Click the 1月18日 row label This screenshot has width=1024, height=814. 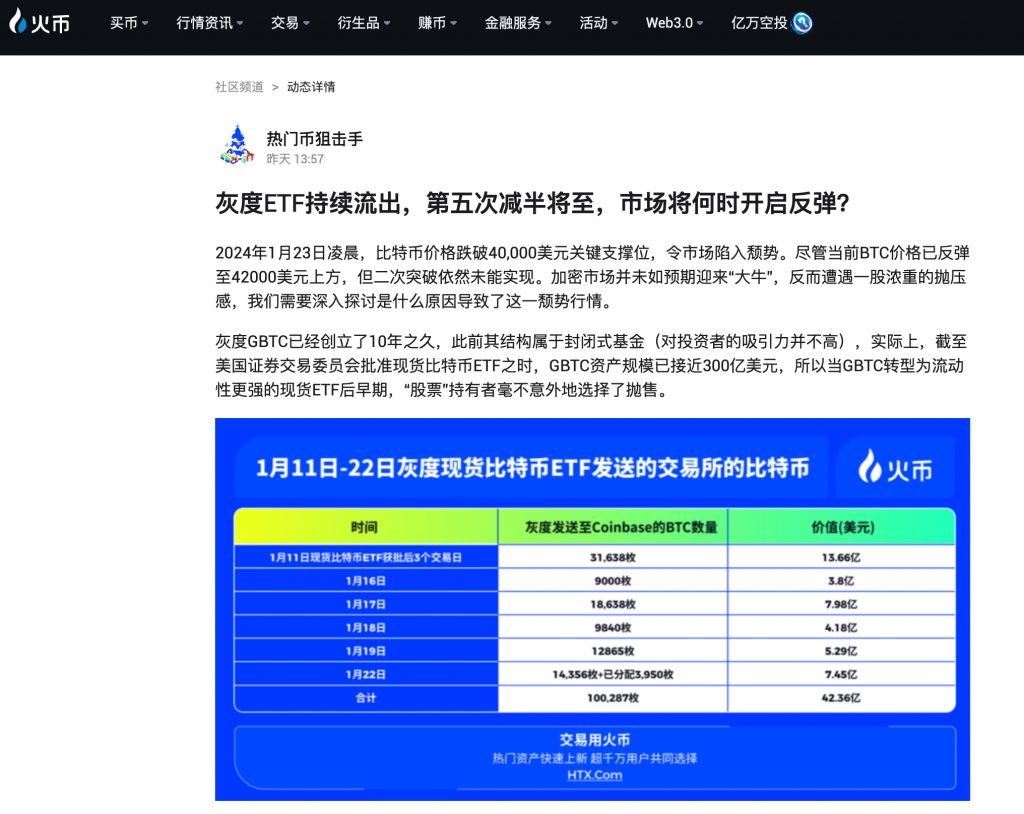[366, 628]
